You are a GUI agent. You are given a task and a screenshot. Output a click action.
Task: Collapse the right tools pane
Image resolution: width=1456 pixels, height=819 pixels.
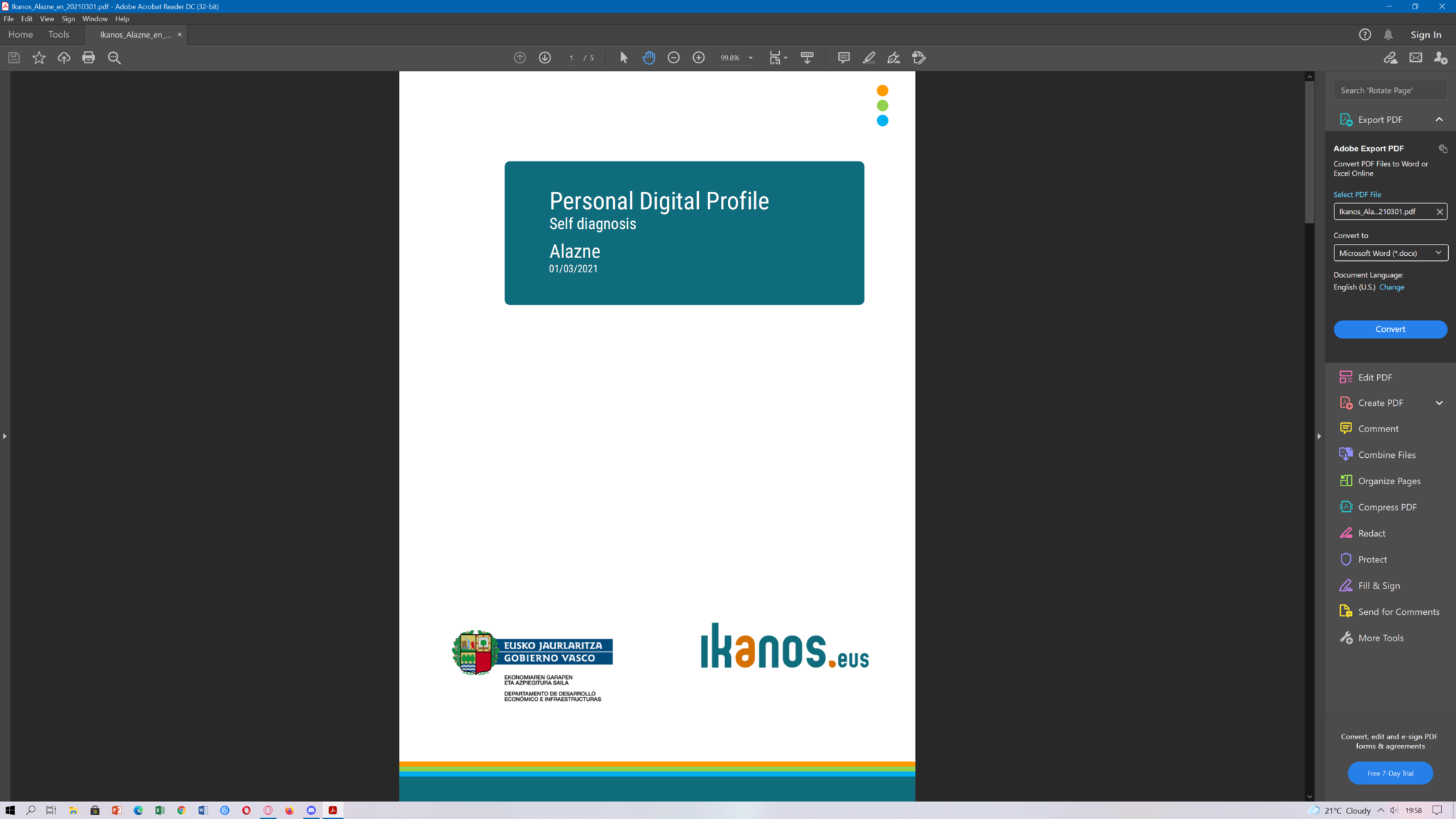point(1319,436)
